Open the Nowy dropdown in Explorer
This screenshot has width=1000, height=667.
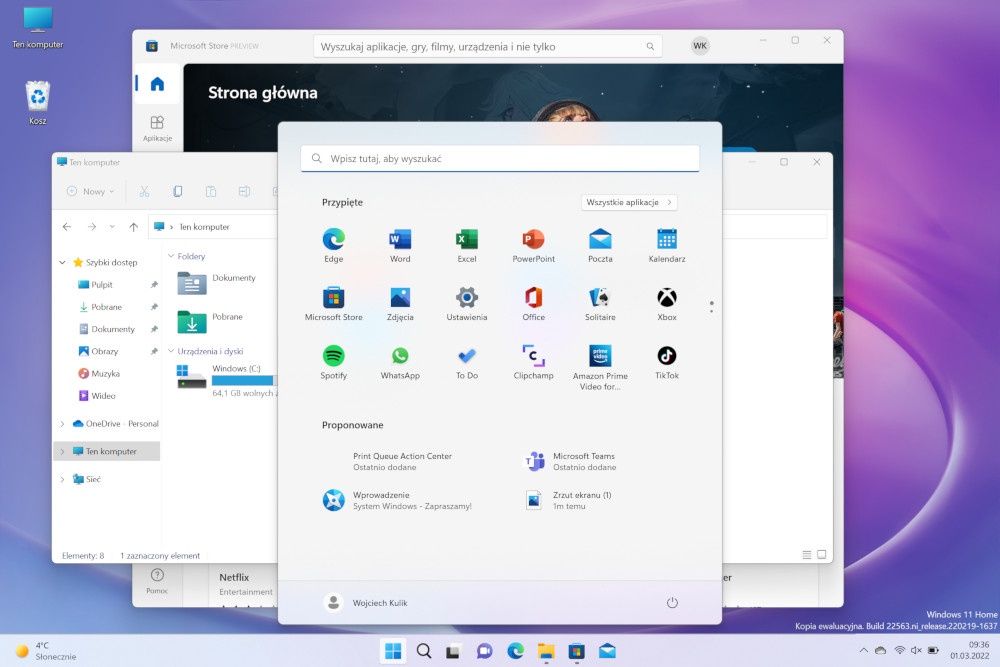click(91, 191)
